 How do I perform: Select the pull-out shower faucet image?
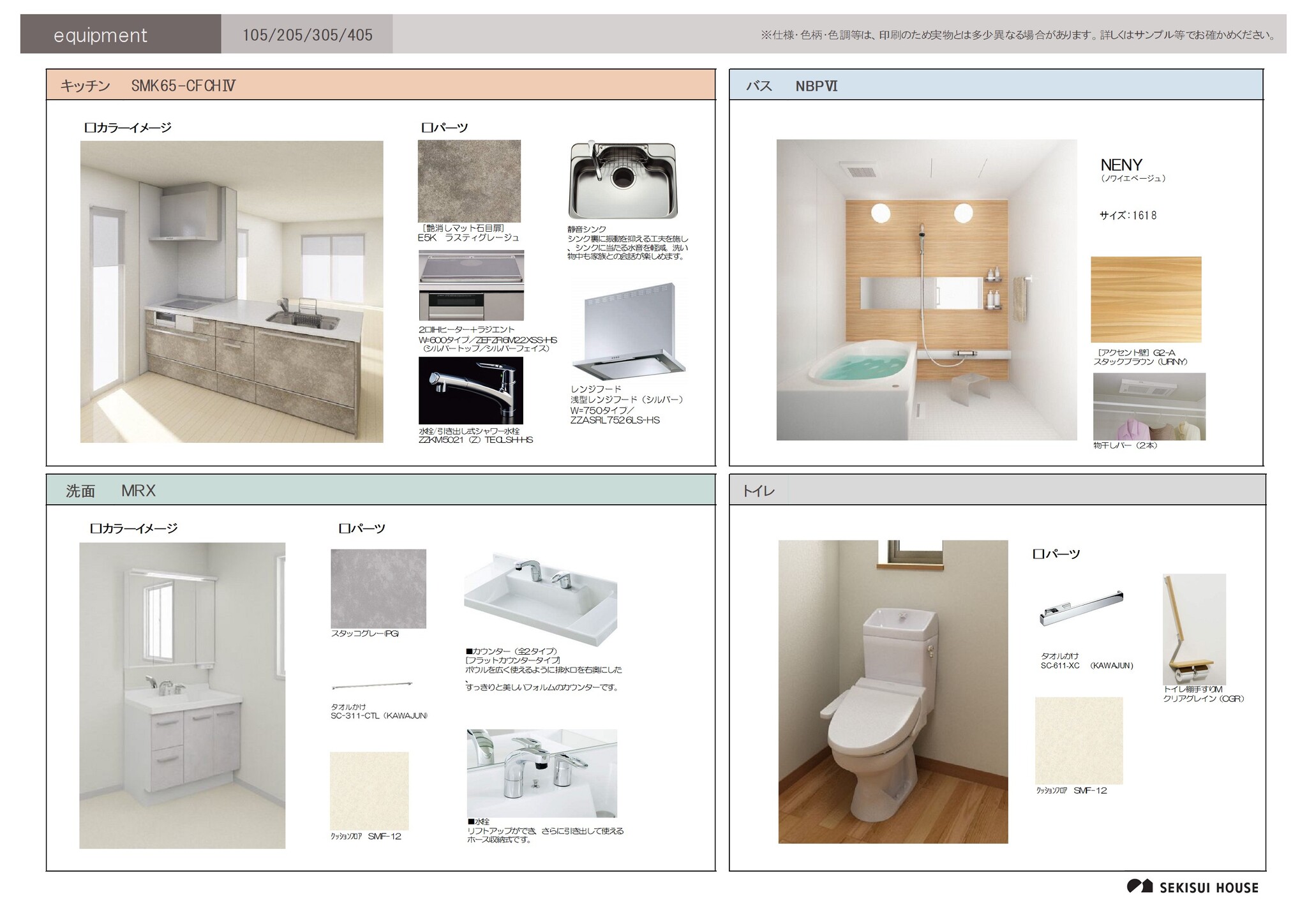click(x=470, y=391)
